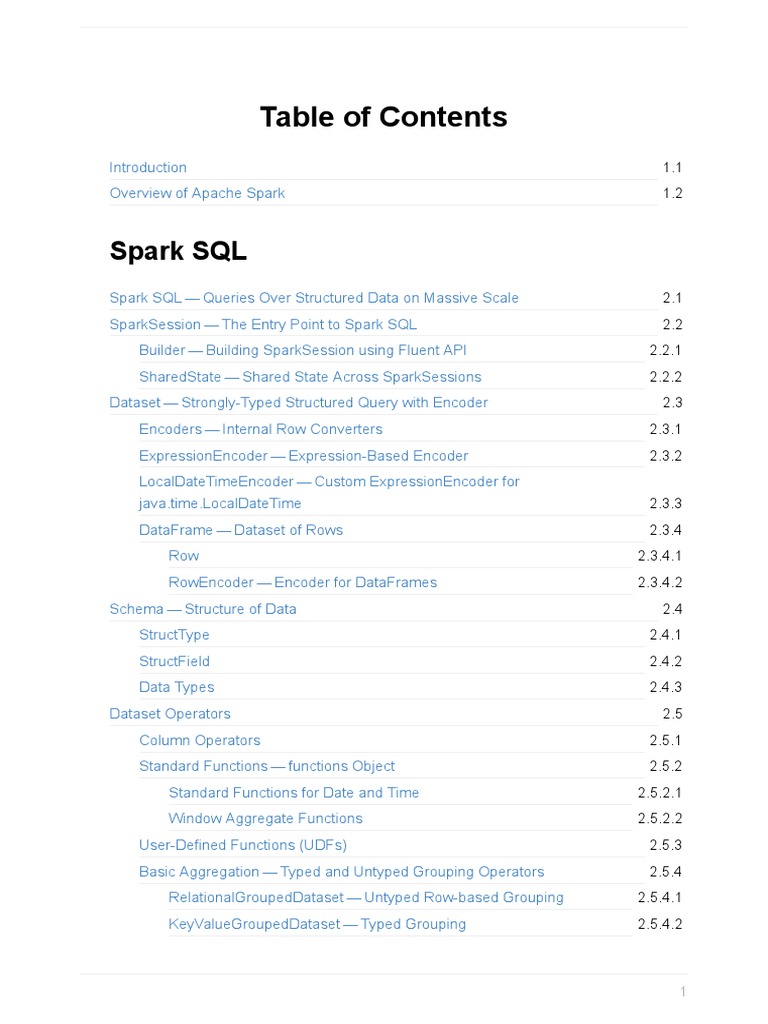Open Spark SQL Queries Over Structured Data link
Viewport: 768px width, 1024px height.
click(x=314, y=298)
